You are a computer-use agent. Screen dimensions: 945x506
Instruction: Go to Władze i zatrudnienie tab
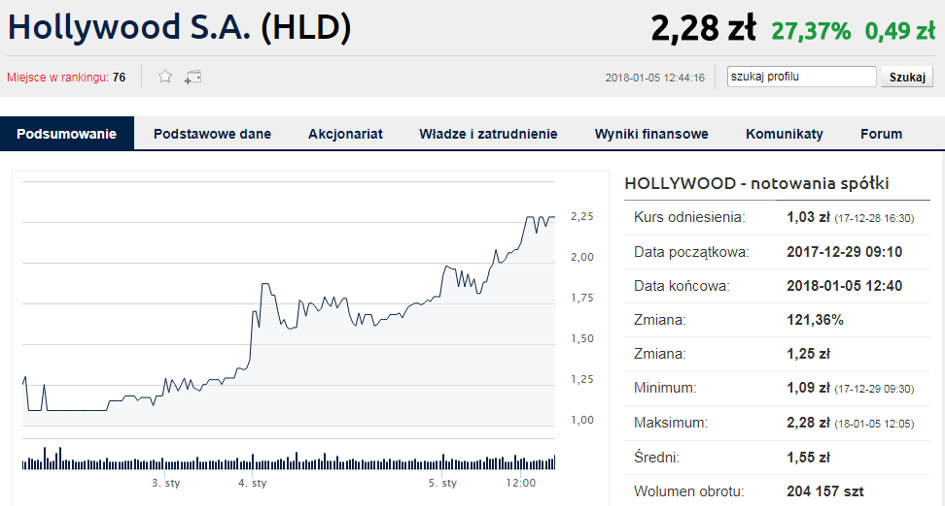[488, 134]
